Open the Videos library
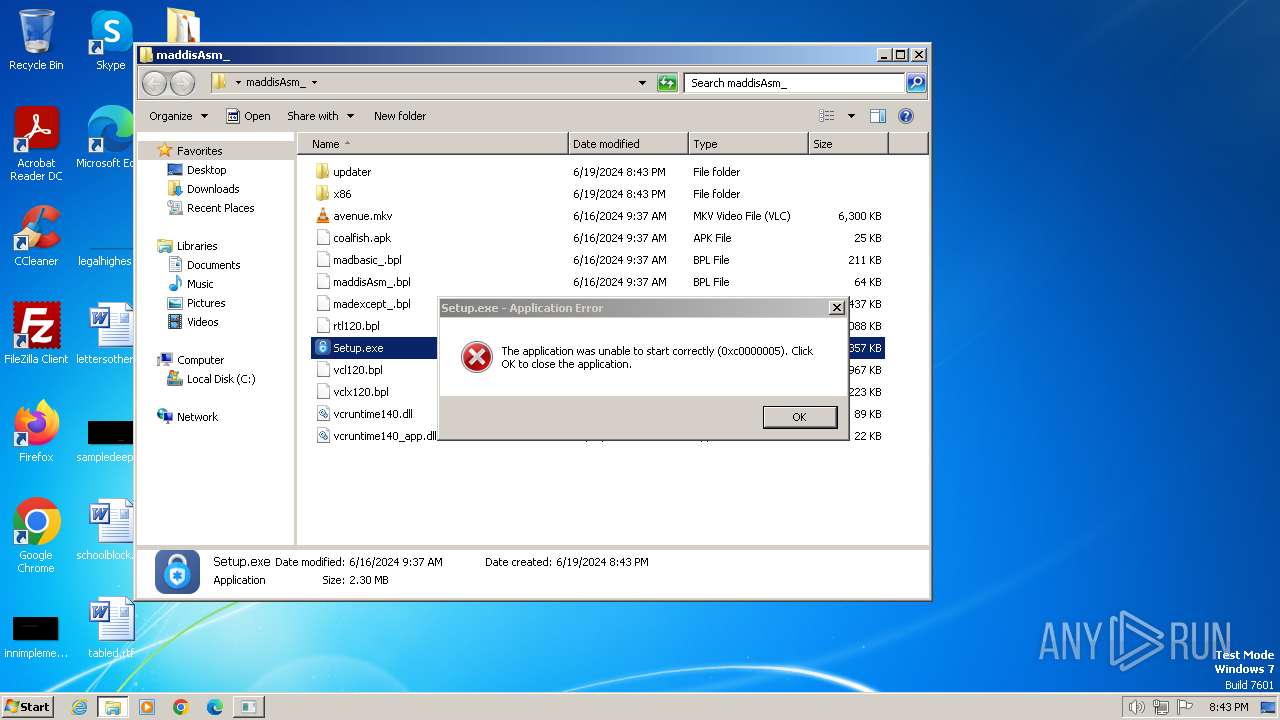1280x720 pixels. tap(202, 322)
